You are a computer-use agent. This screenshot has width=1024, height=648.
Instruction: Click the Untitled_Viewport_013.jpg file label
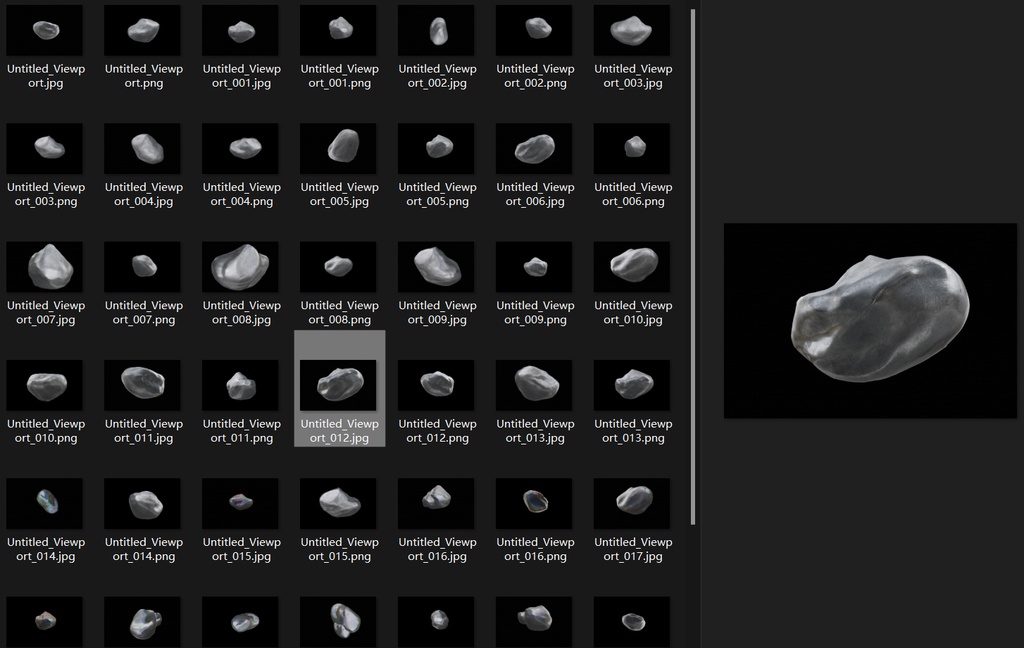pos(536,430)
